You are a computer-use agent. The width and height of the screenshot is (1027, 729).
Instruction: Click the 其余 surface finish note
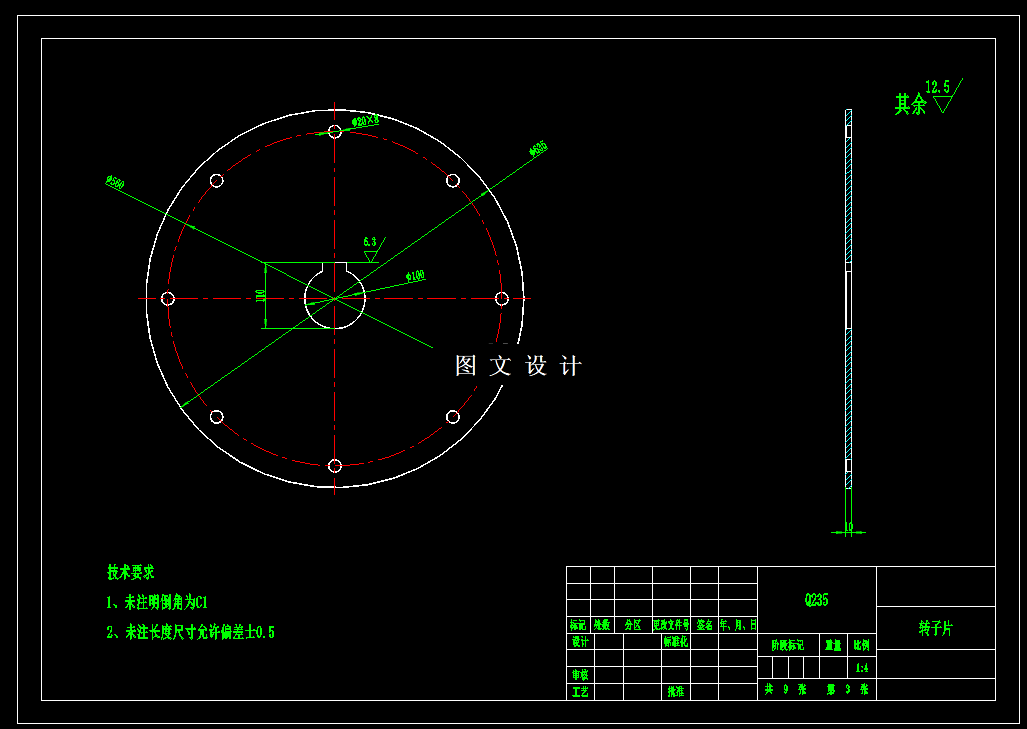click(x=910, y=104)
